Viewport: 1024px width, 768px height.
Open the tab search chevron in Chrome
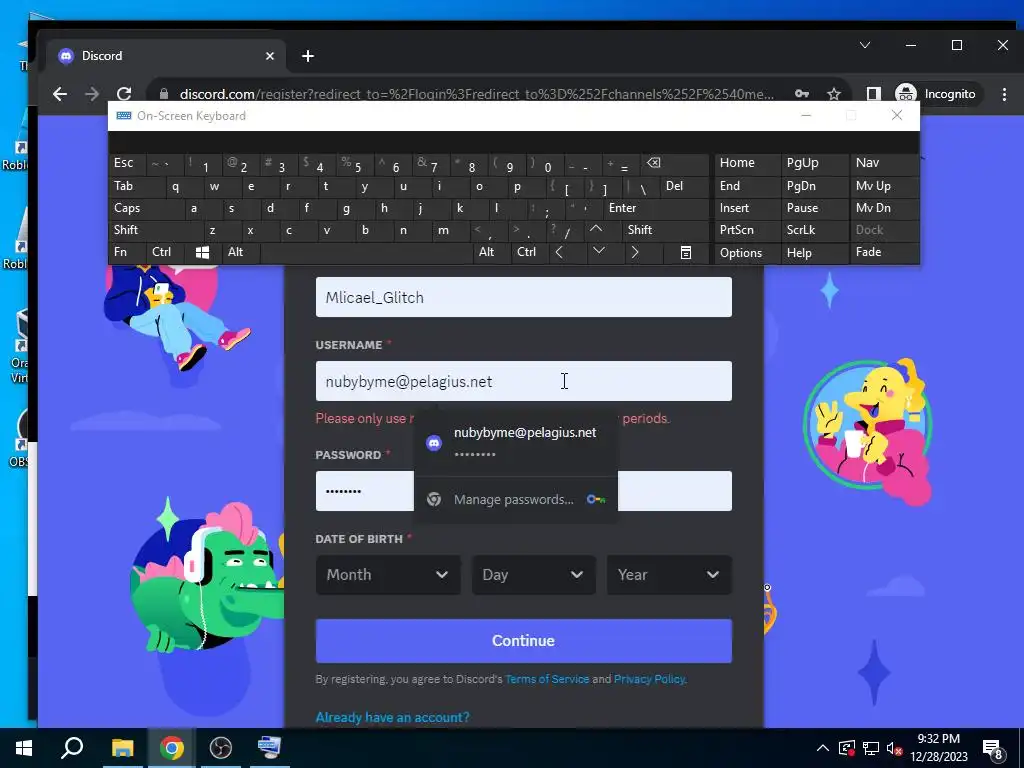tap(865, 45)
